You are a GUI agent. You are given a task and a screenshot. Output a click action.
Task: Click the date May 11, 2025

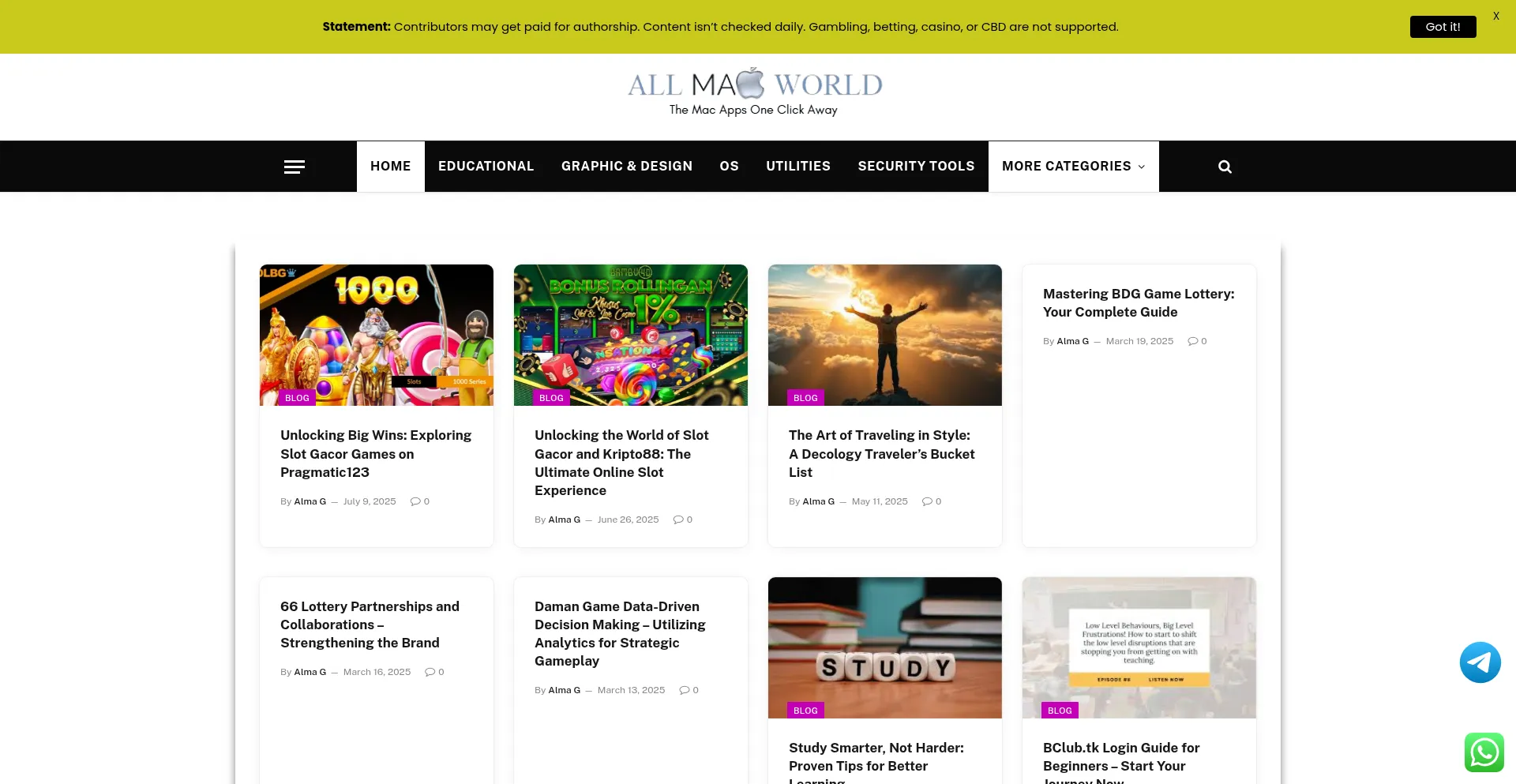tap(880, 501)
